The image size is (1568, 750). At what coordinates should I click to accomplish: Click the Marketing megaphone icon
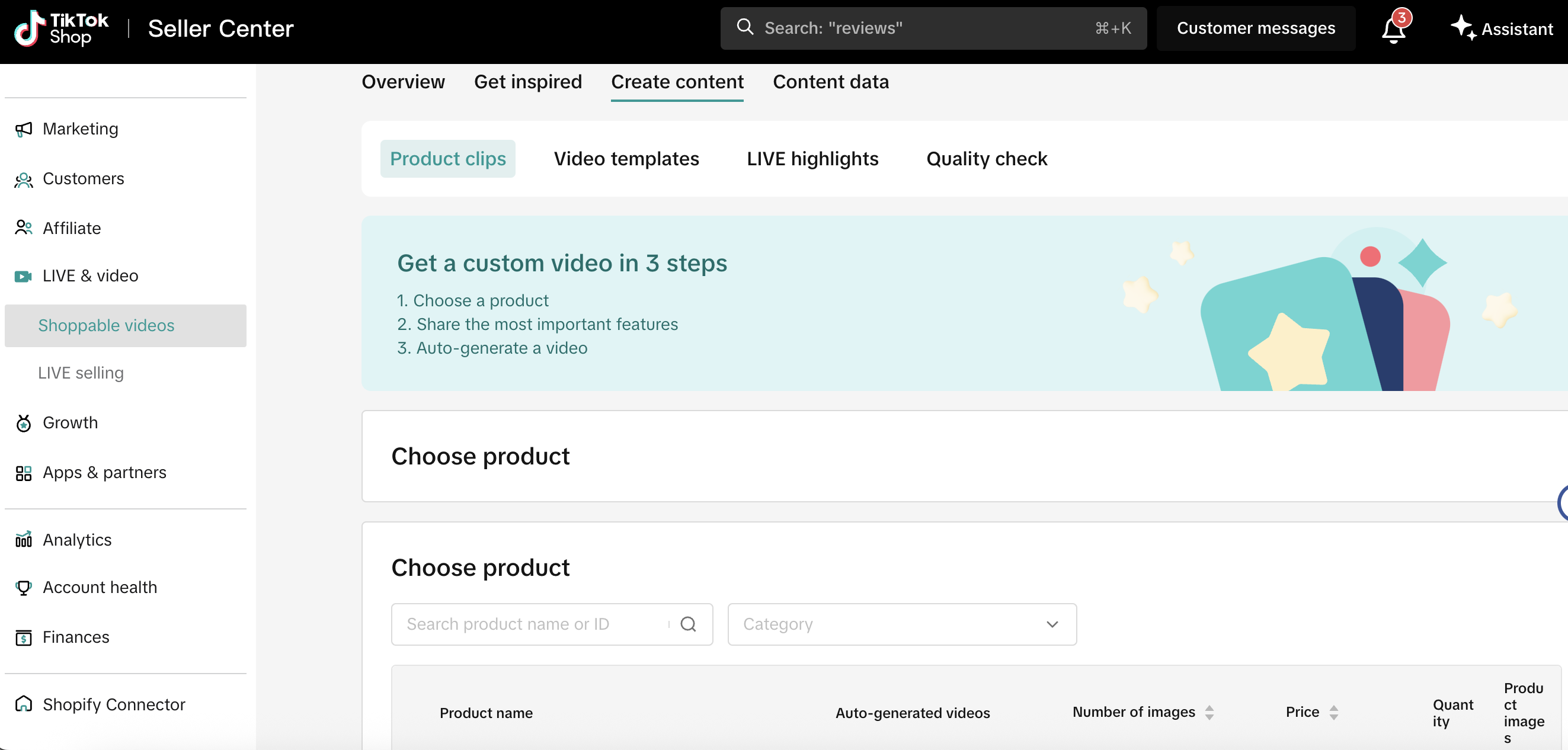click(x=23, y=129)
